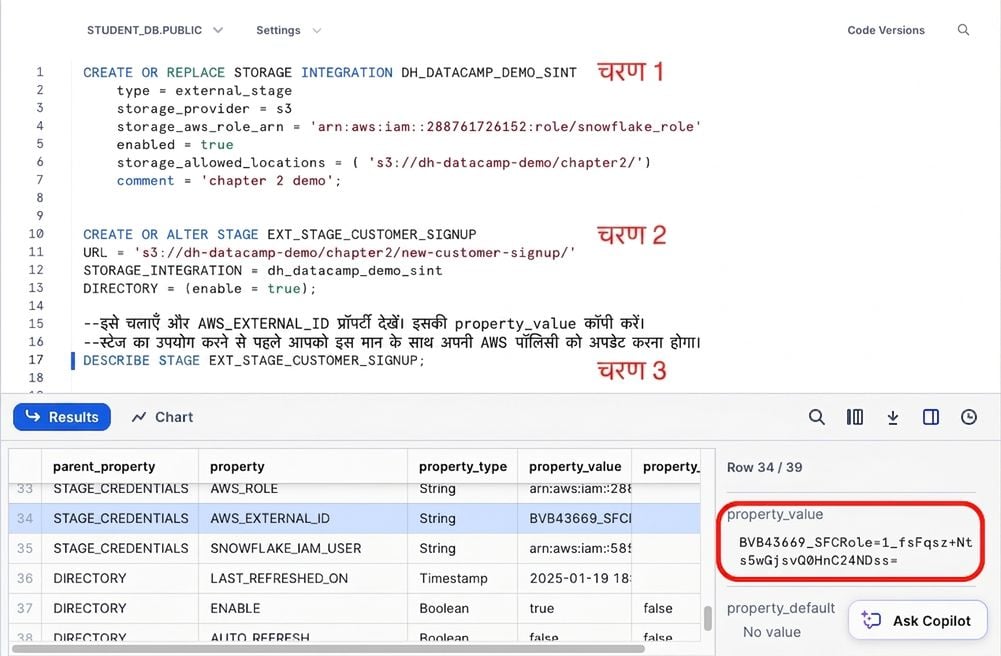Click the storage_allowed_locations line
This screenshot has height=656, width=1001.
point(384,163)
